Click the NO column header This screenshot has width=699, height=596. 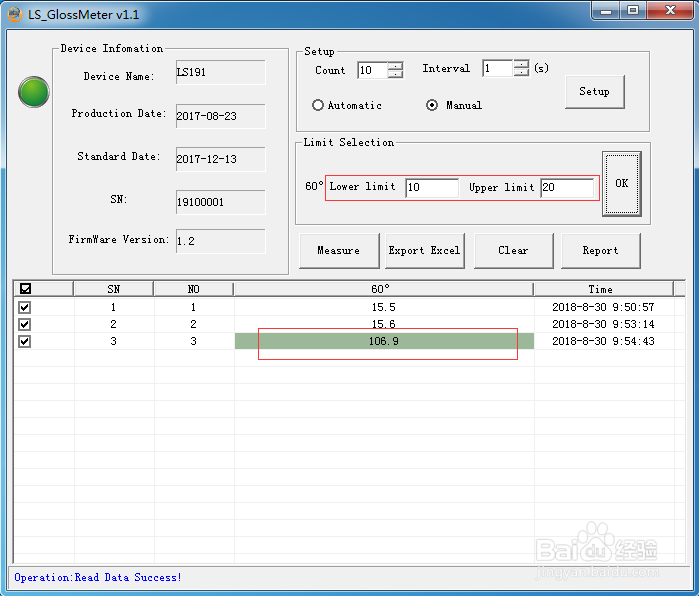point(193,289)
